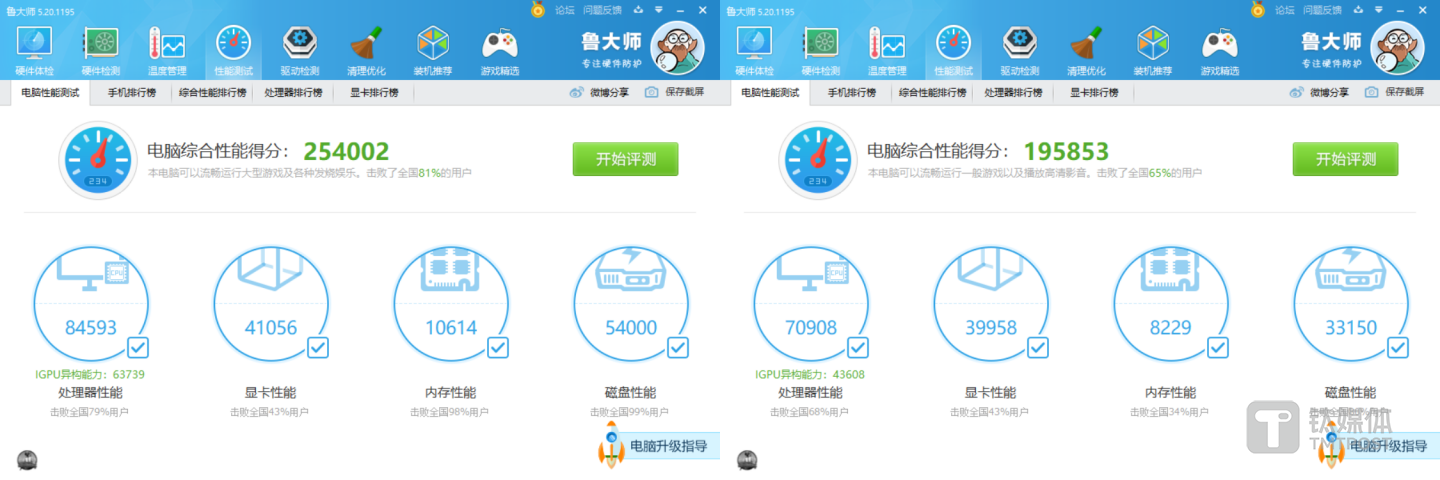Viewport: 1440px width, 480px height.
Task: Click the 鲁大师 avatar in the right window
Action: 1397,48
